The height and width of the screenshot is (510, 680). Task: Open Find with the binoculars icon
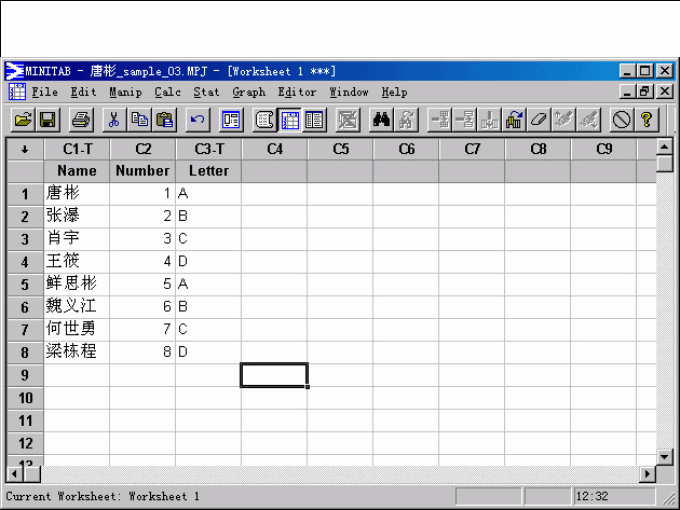pyautogui.click(x=381, y=120)
